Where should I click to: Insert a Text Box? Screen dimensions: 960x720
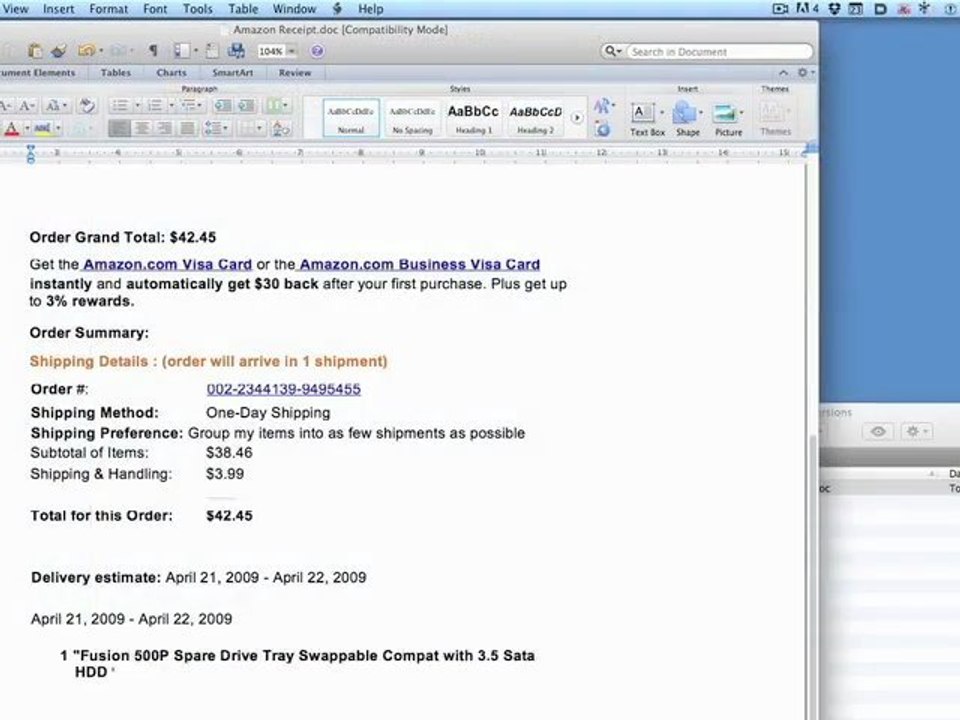tap(647, 118)
